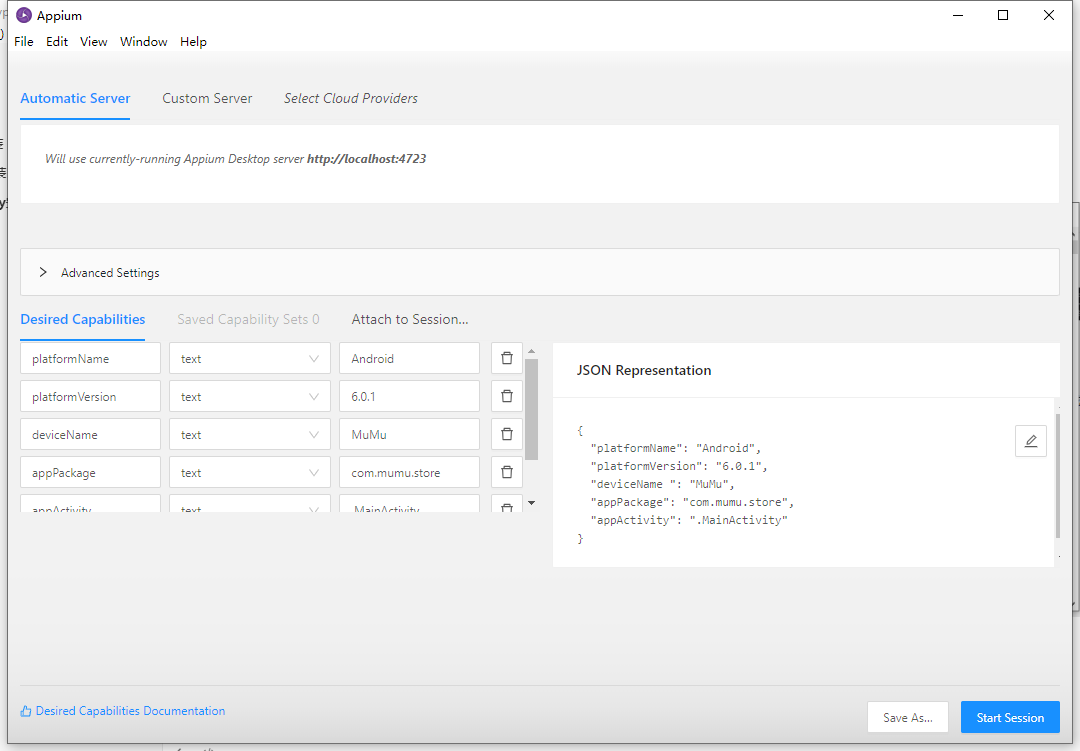Image resolution: width=1080 pixels, height=751 pixels.
Task: Open Desired Capabilities Documentation link
Action: pos(130,711)
